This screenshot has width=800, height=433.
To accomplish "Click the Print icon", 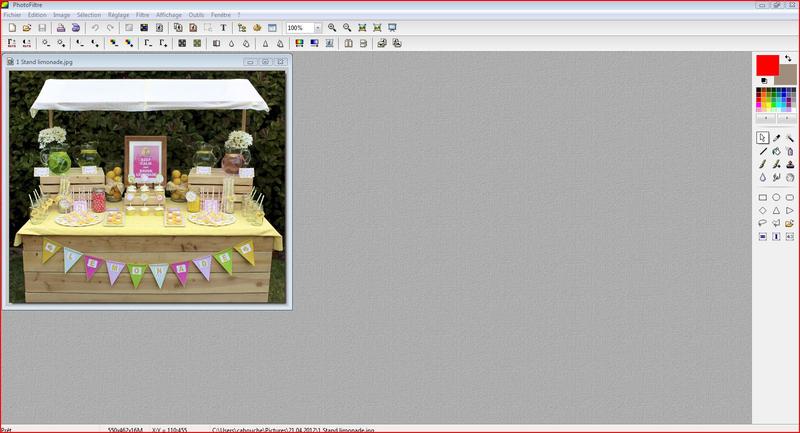I will [x=59, y=28].
